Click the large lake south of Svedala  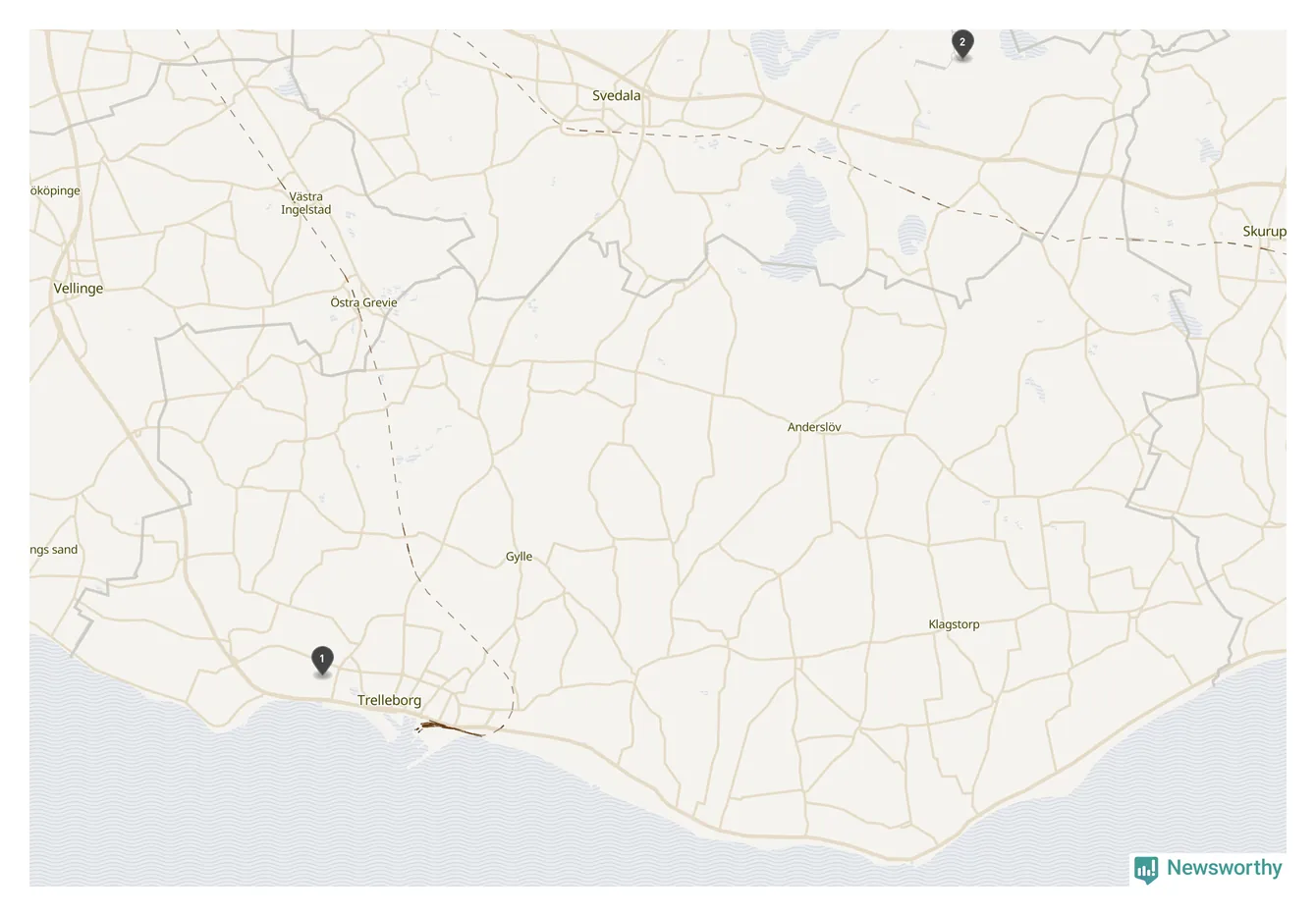[805, 216]
